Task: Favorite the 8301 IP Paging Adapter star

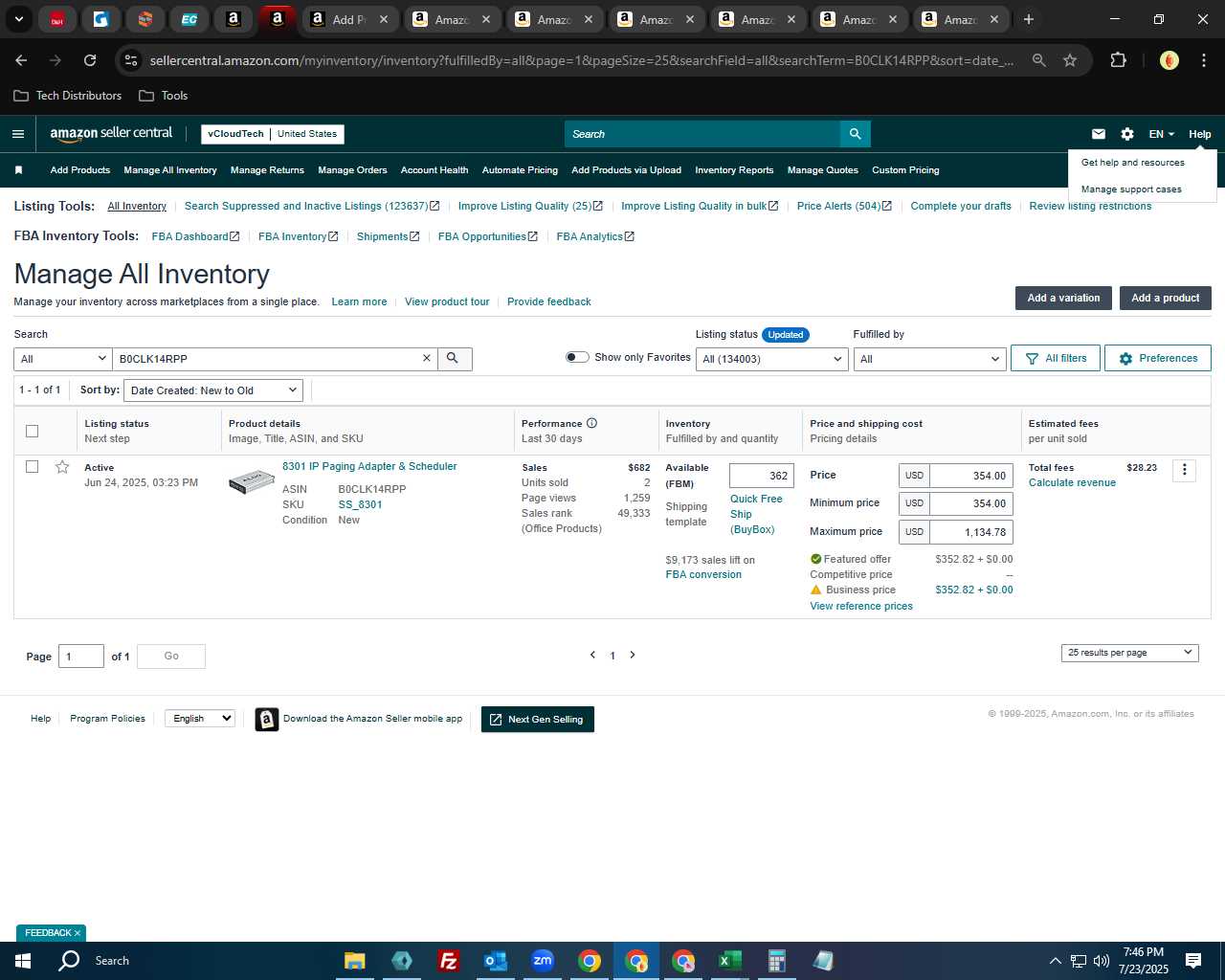Action: point(62,467)
